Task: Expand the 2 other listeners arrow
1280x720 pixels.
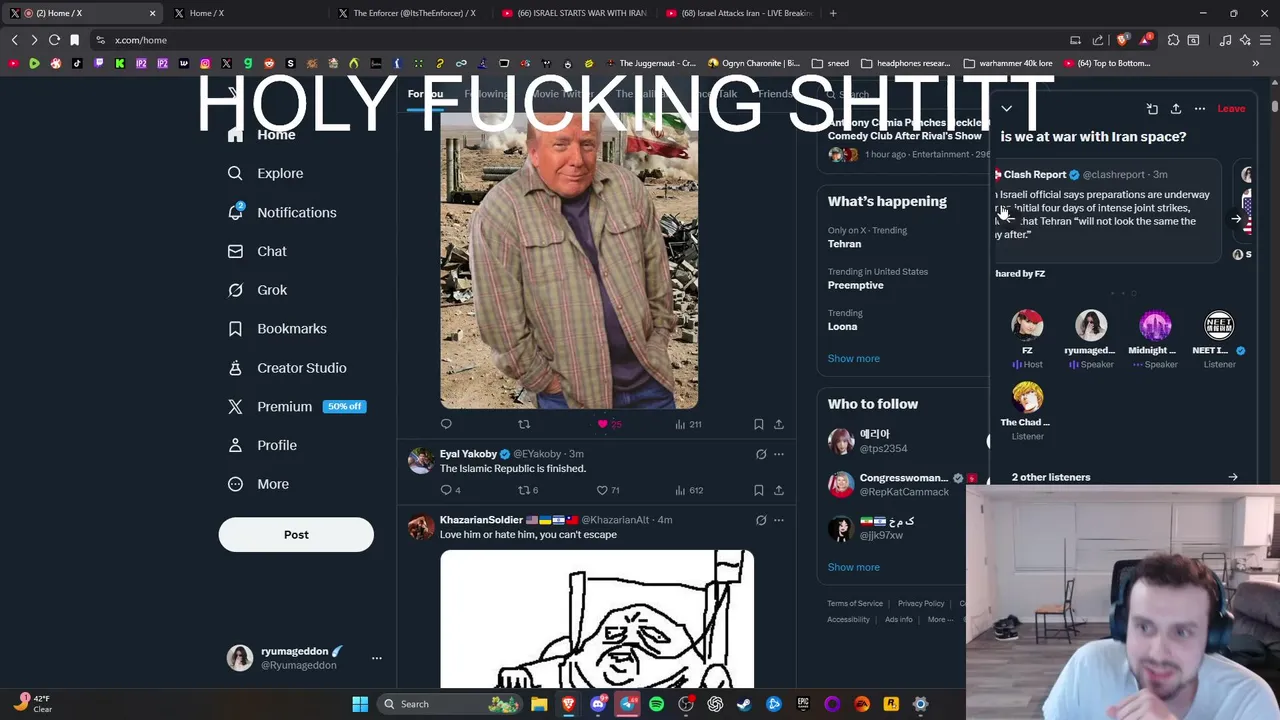Action: tap(1232, 477)
